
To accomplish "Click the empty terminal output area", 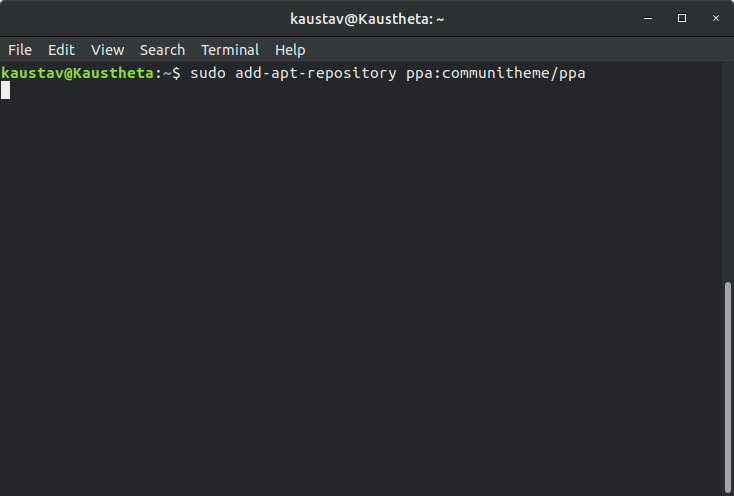I will pos(361,290).
